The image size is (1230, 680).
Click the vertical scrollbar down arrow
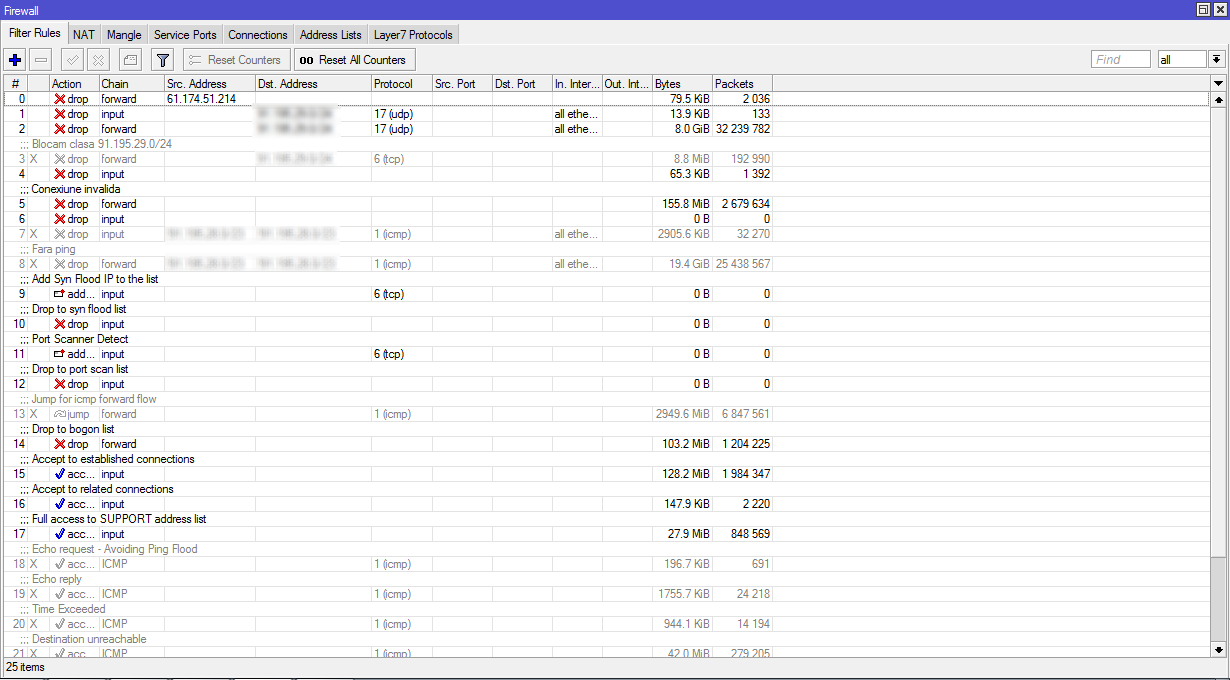(x=1218, y=650)
